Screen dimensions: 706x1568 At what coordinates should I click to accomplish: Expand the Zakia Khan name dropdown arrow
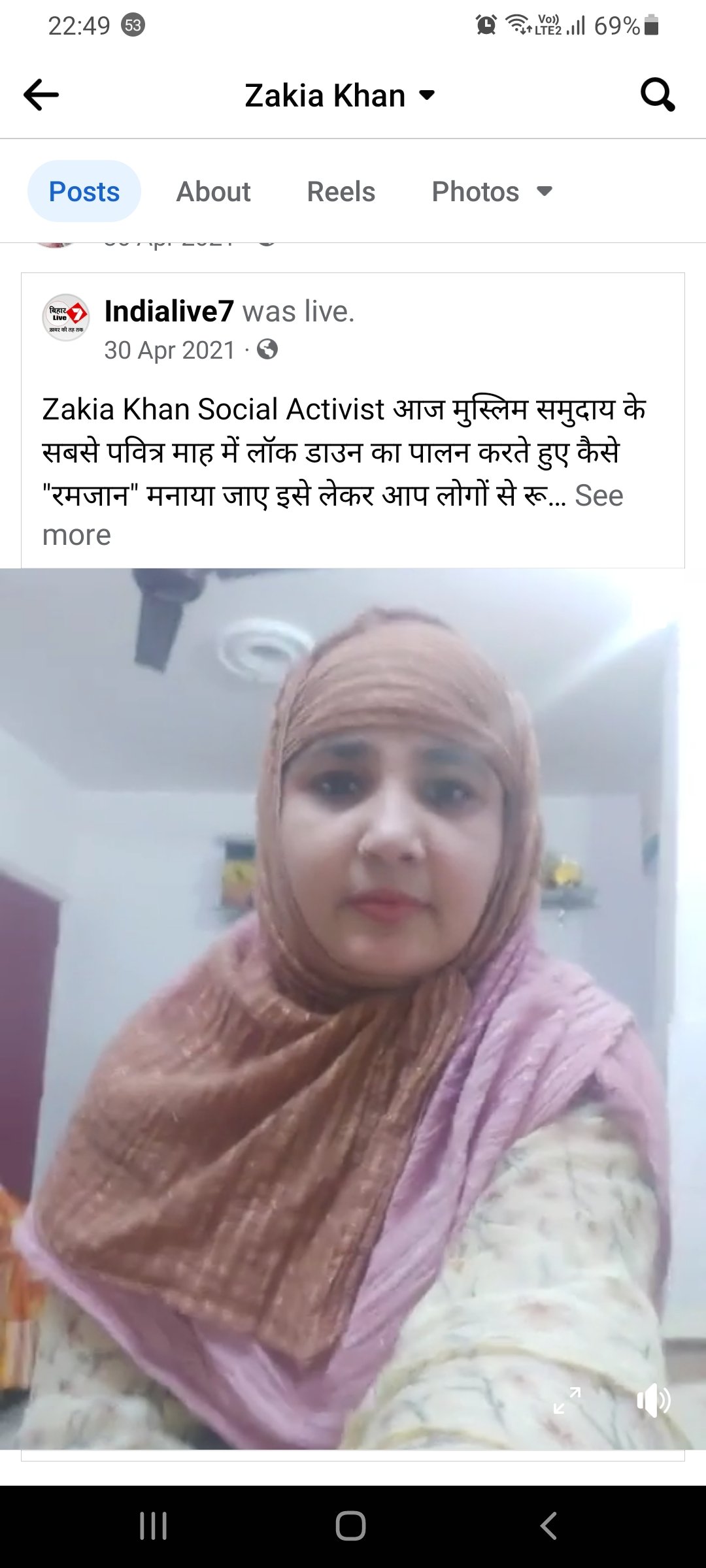(427, 95)
